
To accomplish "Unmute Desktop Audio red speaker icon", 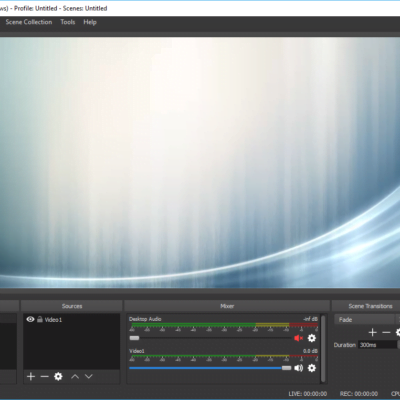I will (x=298, y=338).
